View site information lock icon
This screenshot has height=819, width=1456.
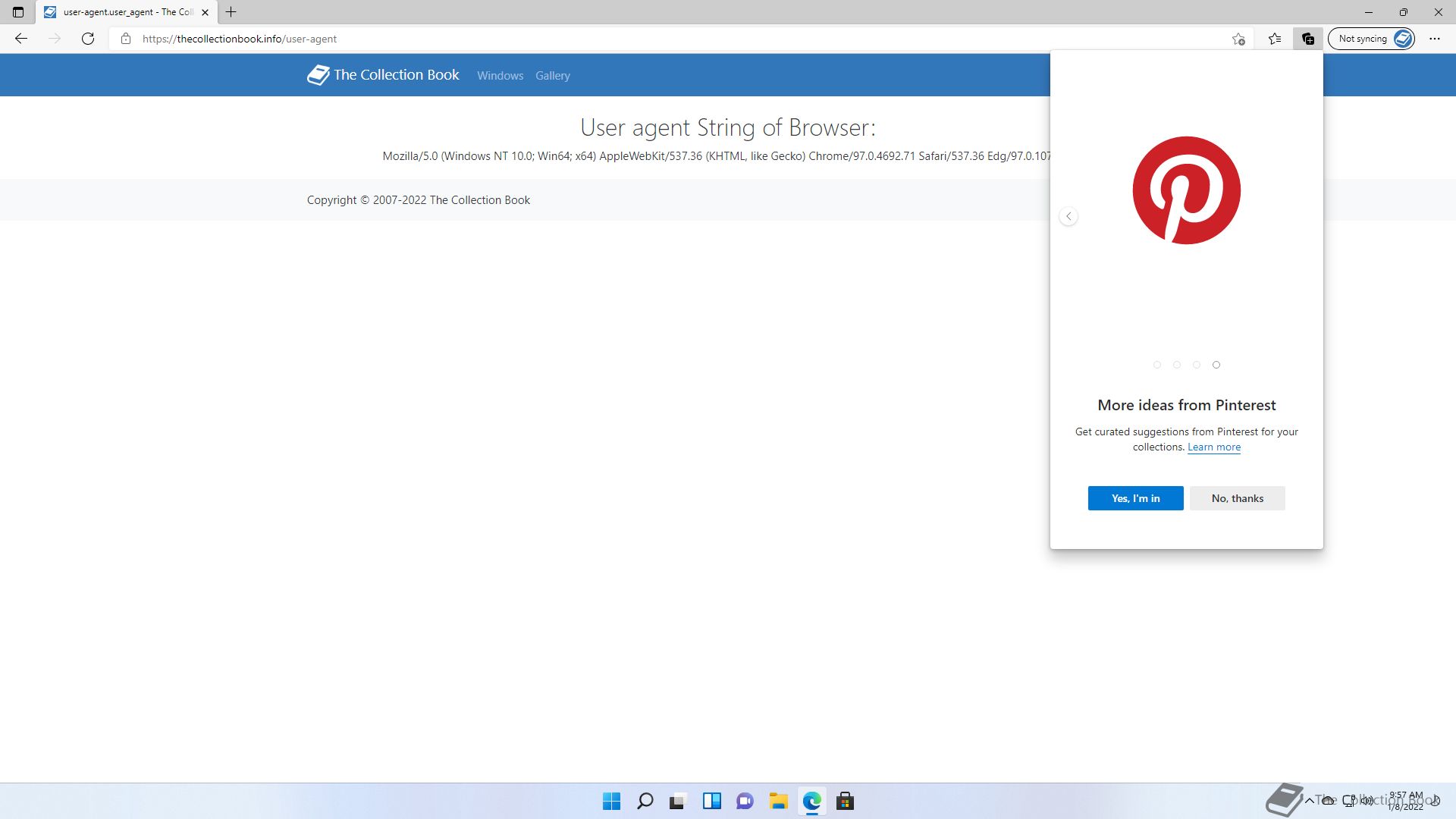pos(126,39)
